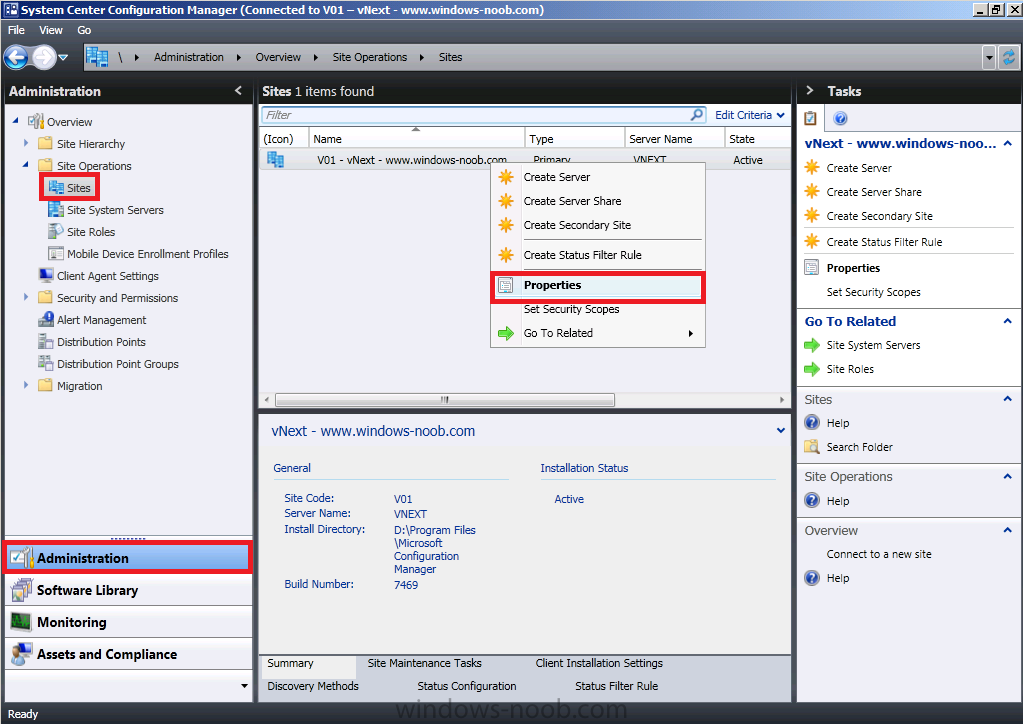Click Search Folder in Tasks pane

860,447
